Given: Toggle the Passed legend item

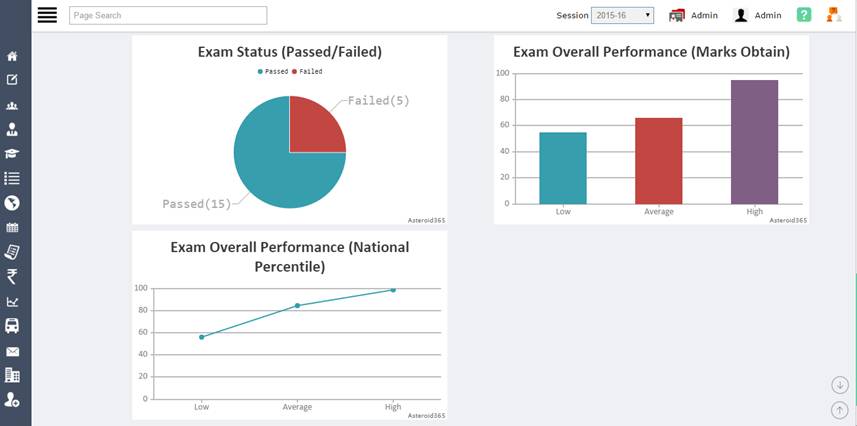Looking at the screenshot, I should tap(273, 72).
